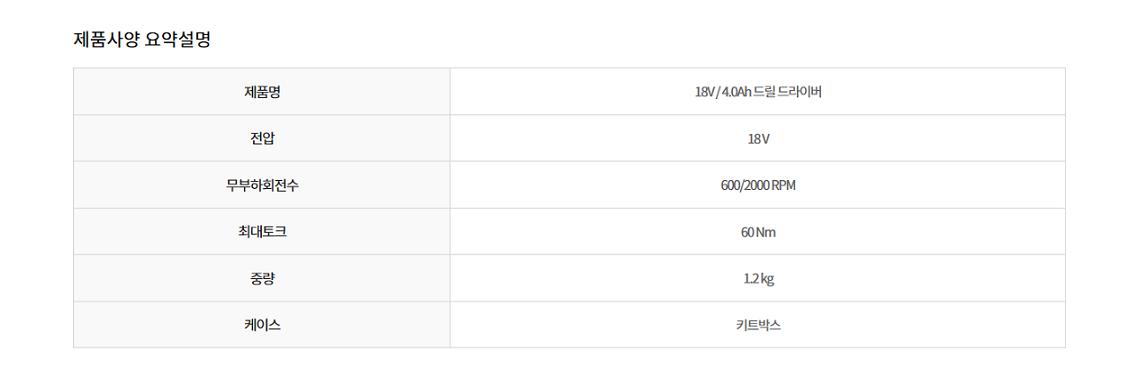
Task: Click the 600/2000 RPM value
Action: [x=758, y=185]
